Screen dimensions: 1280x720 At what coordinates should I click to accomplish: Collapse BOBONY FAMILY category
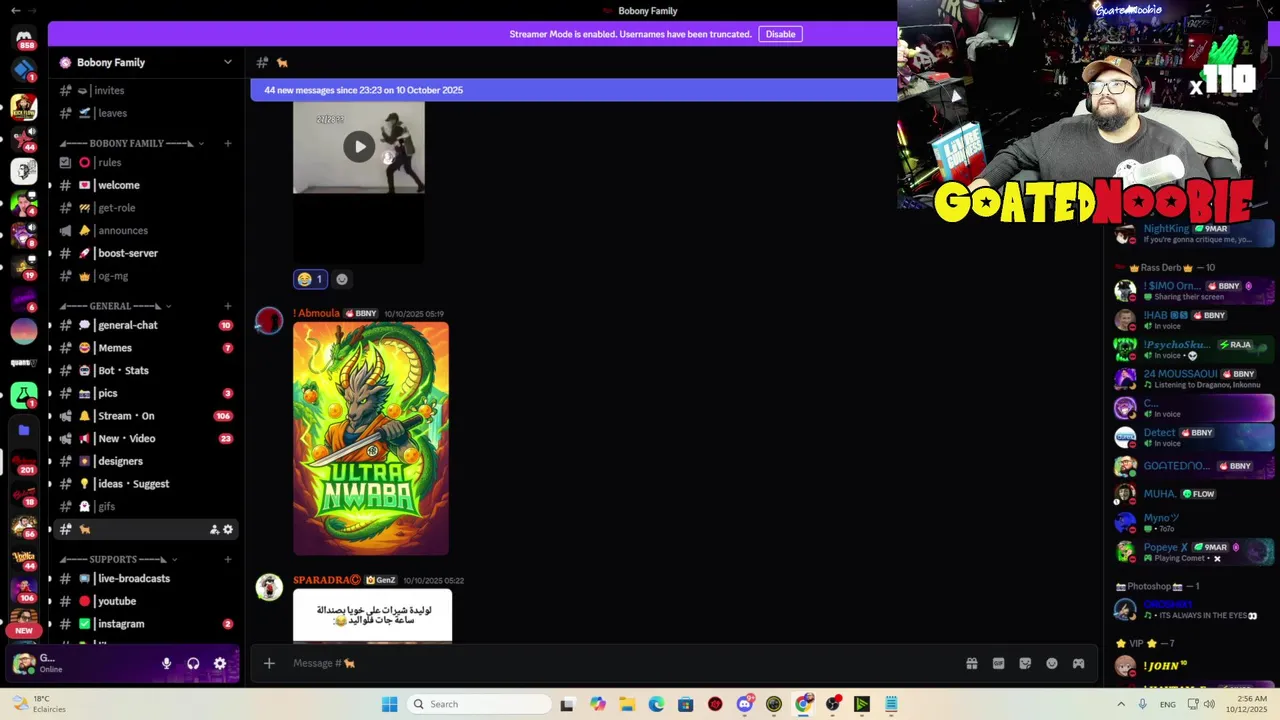click(132, 143)
